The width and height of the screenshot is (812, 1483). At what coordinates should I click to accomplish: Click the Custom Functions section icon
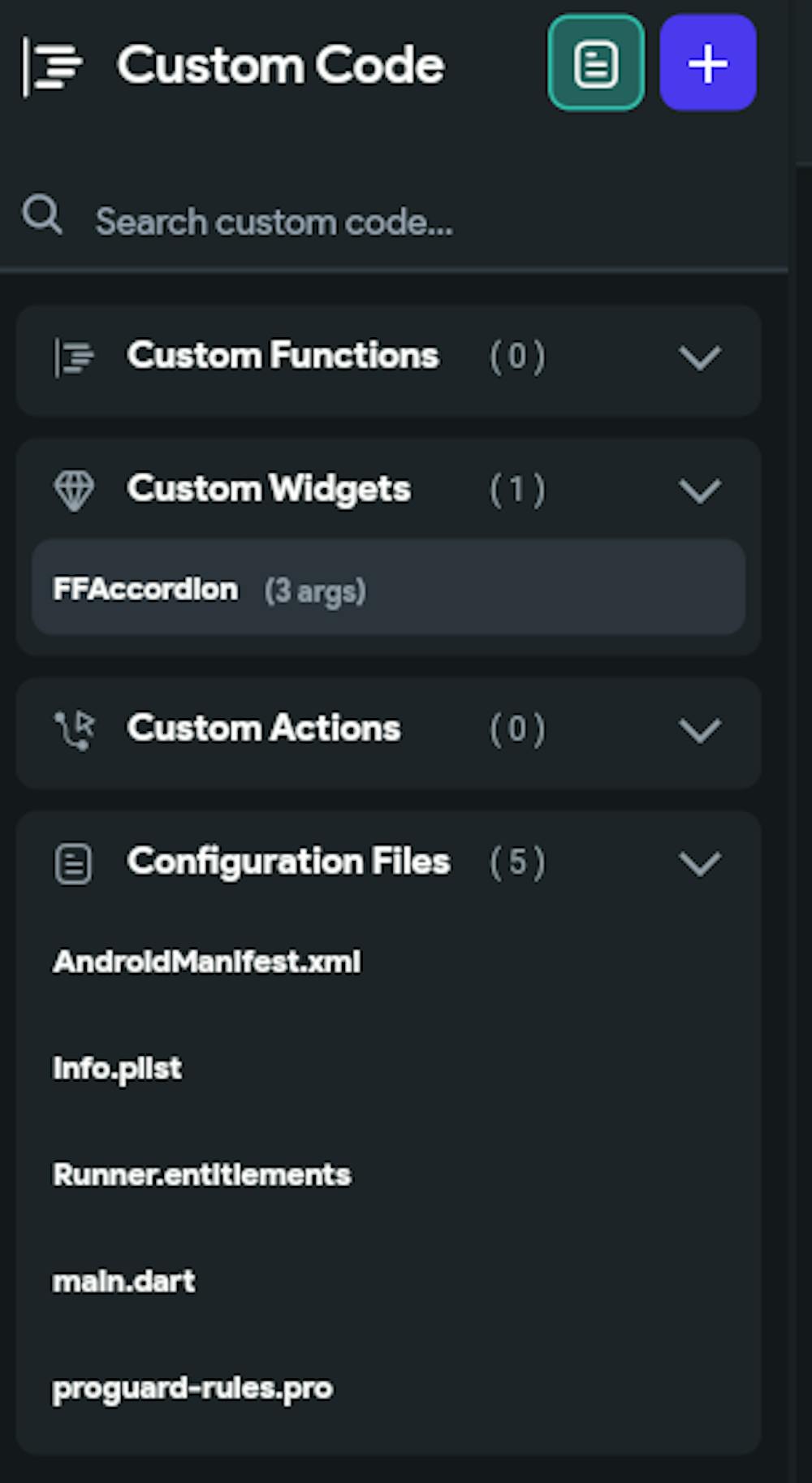point(74,357)
